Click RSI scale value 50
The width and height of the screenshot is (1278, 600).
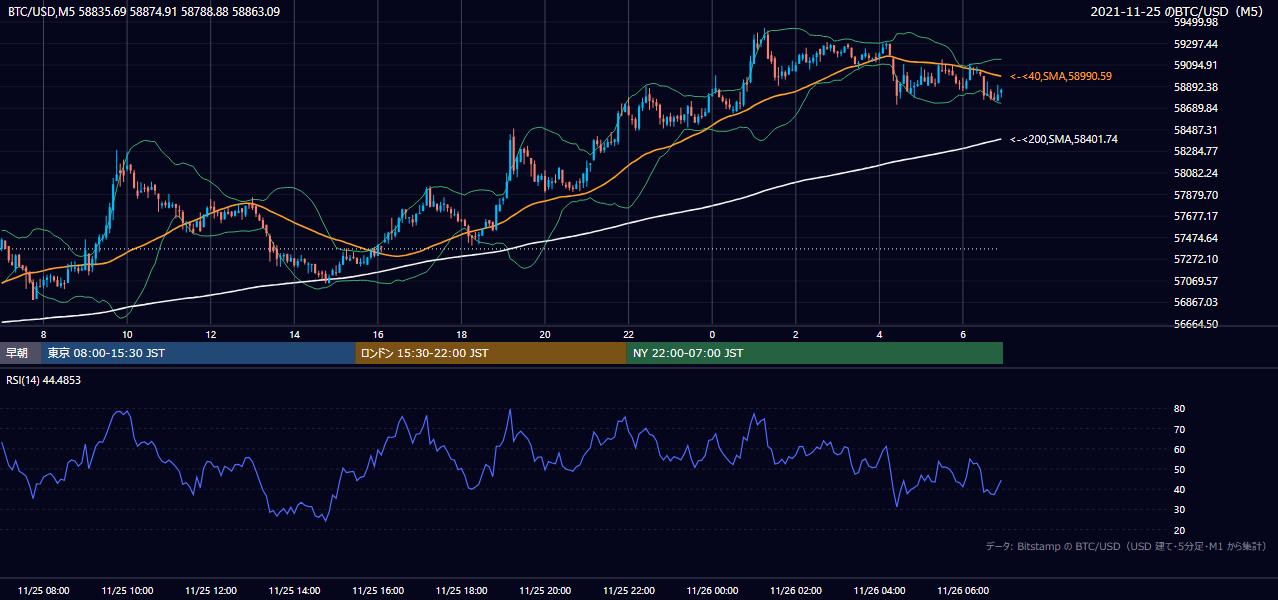1179,469
